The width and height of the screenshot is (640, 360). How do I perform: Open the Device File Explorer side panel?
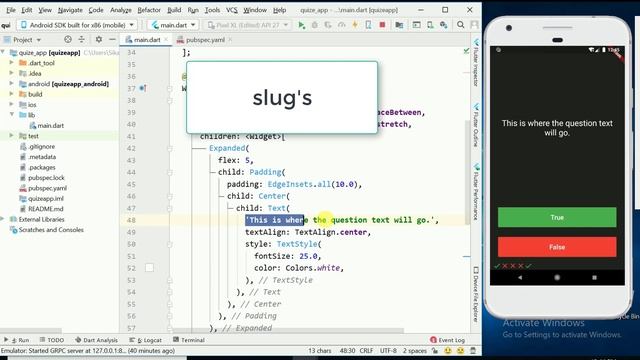476,295
